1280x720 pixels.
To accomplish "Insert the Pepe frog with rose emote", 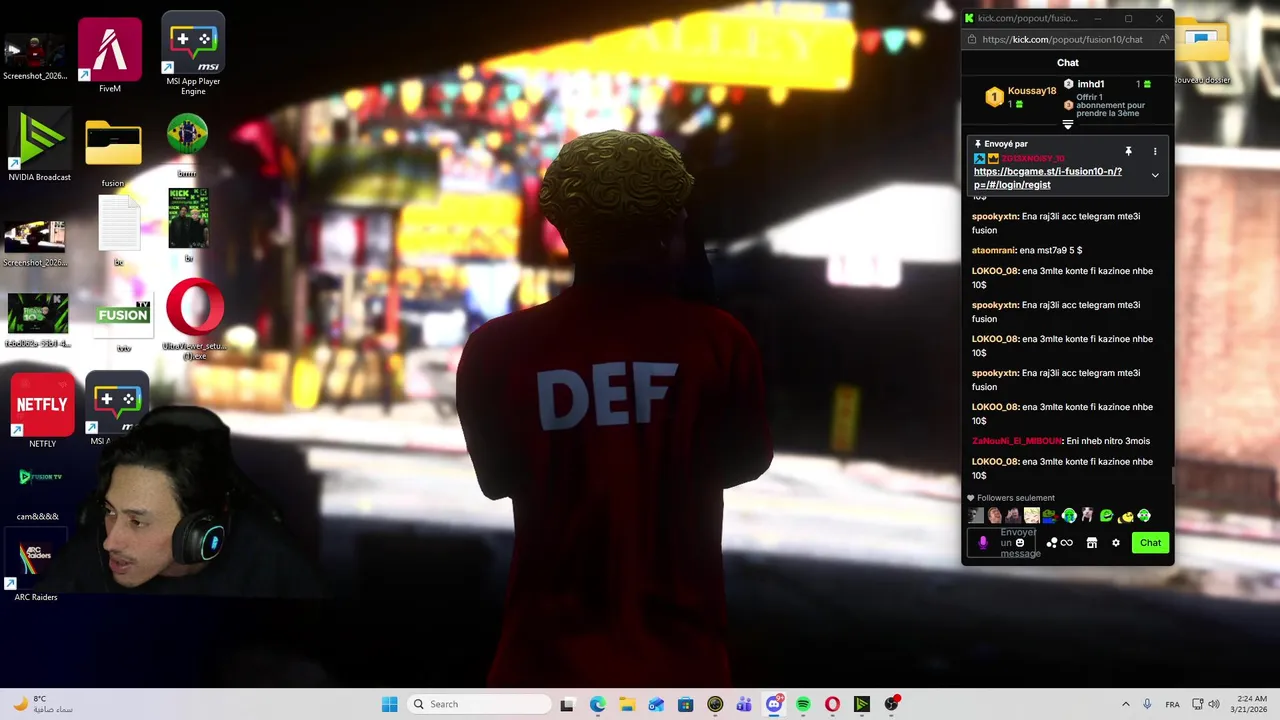I will tap(1050, 516).
